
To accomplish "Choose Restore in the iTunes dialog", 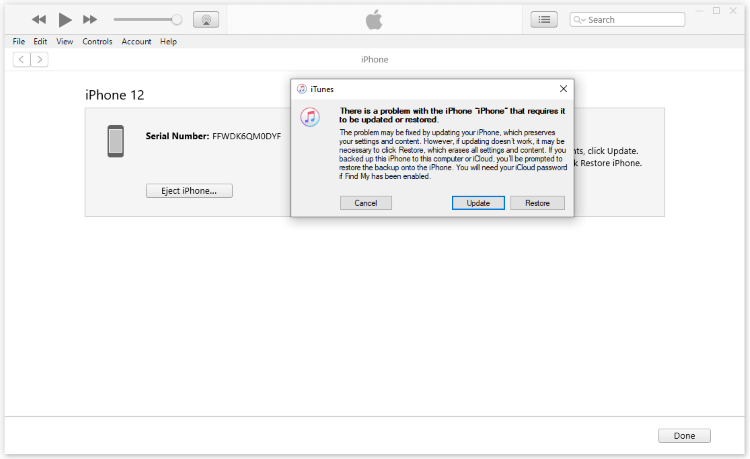I will point(537,203).
